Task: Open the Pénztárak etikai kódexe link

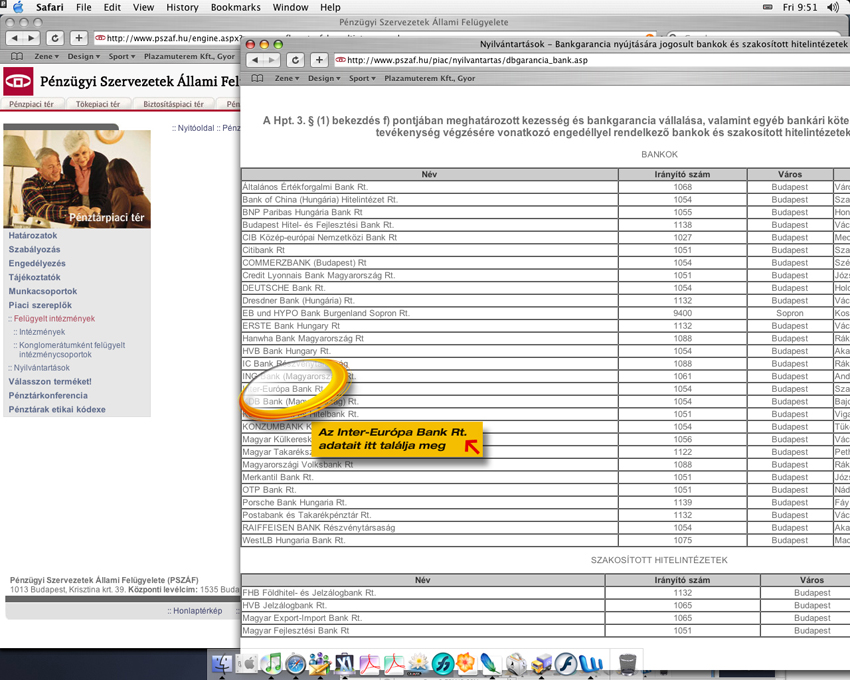Action: tap(57, 409)
